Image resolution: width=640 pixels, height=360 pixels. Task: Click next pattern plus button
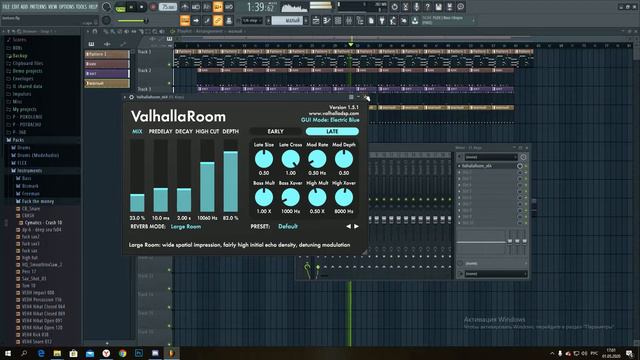(x=306, y=20)
